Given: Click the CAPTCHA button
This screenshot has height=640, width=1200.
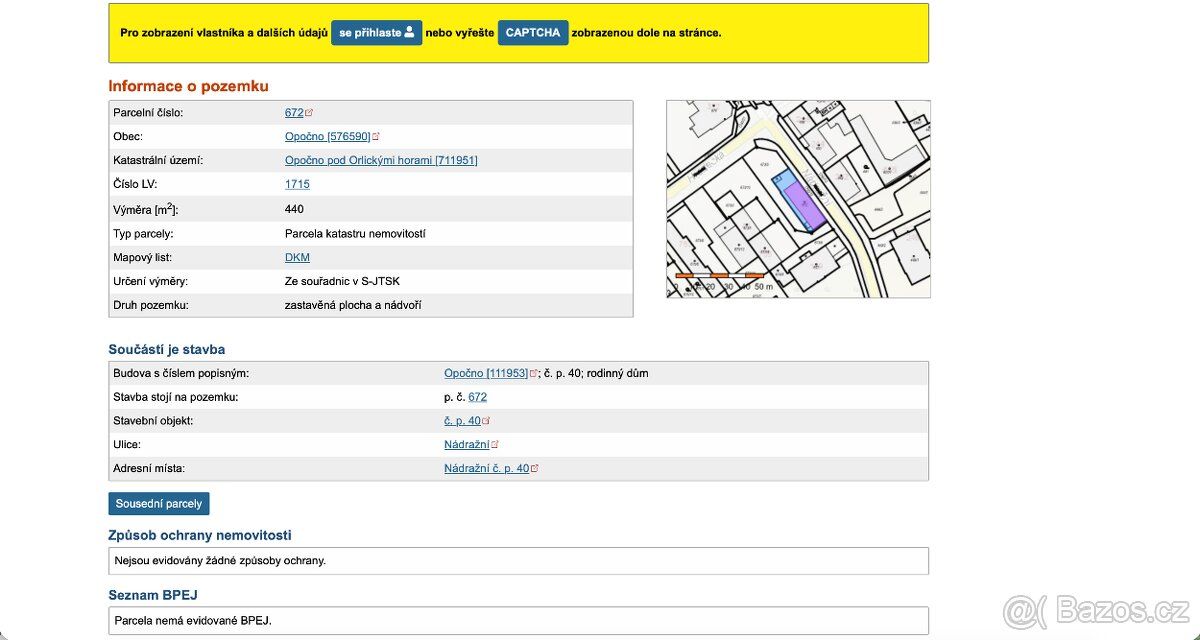Looking at the screenshot, I should point(533,32).
